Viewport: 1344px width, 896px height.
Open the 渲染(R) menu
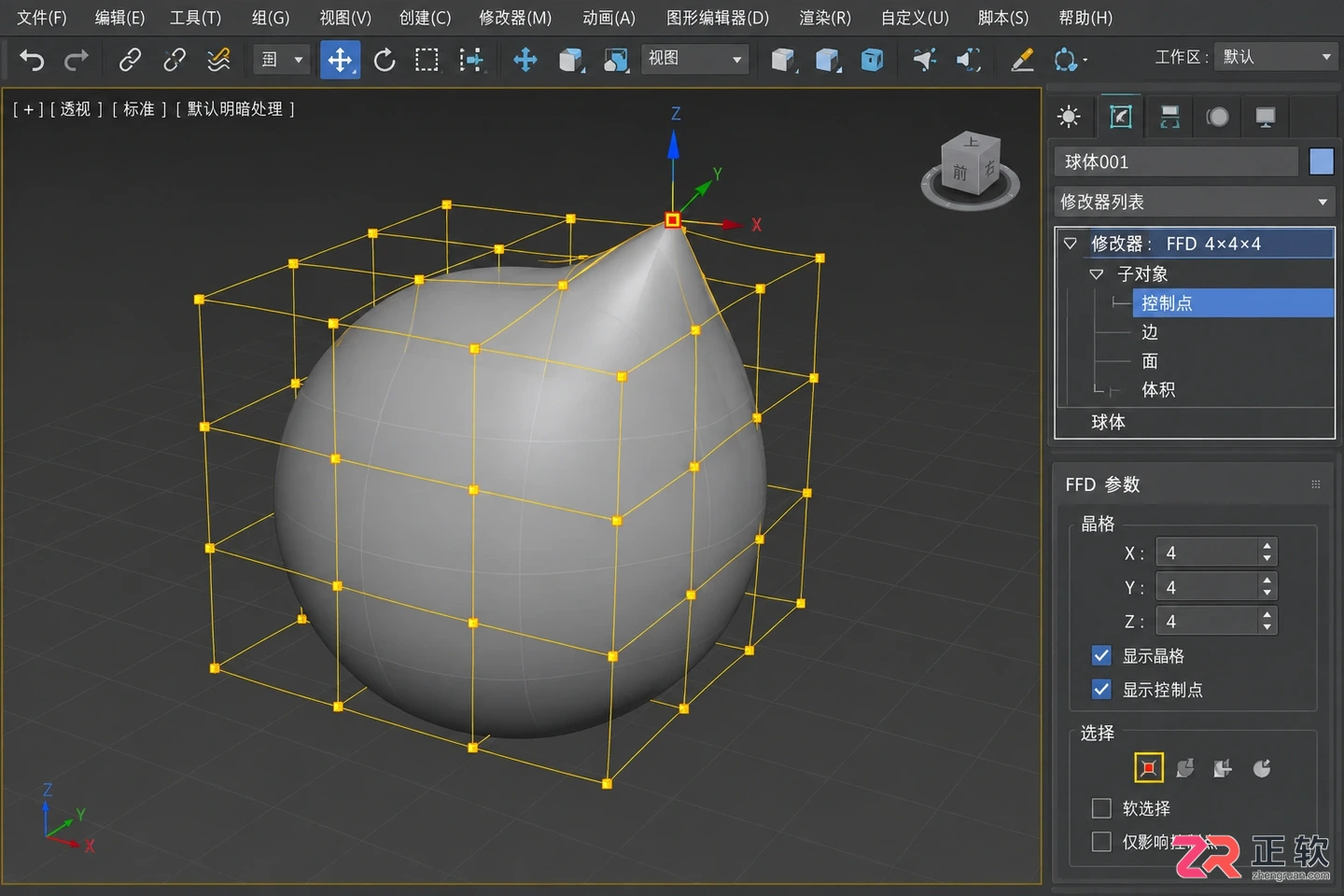tap(825, 18)
